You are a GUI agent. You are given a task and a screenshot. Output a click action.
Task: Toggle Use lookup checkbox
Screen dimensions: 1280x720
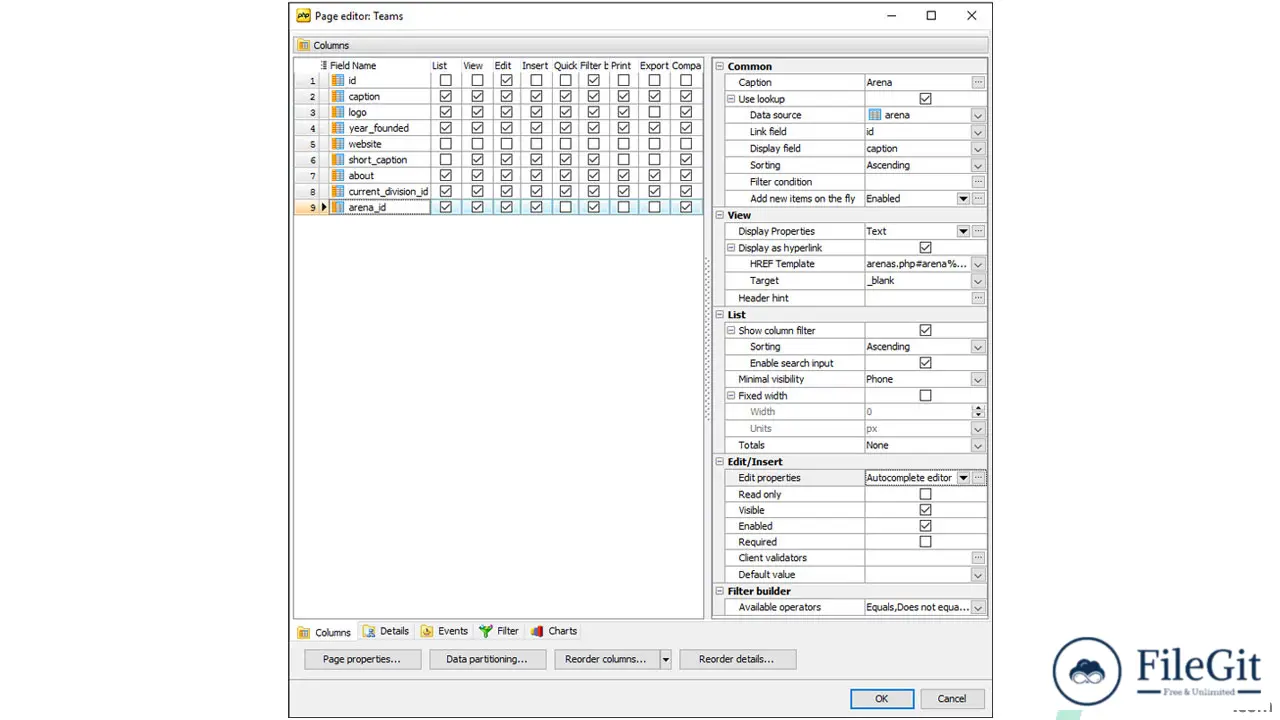point(925,99)
